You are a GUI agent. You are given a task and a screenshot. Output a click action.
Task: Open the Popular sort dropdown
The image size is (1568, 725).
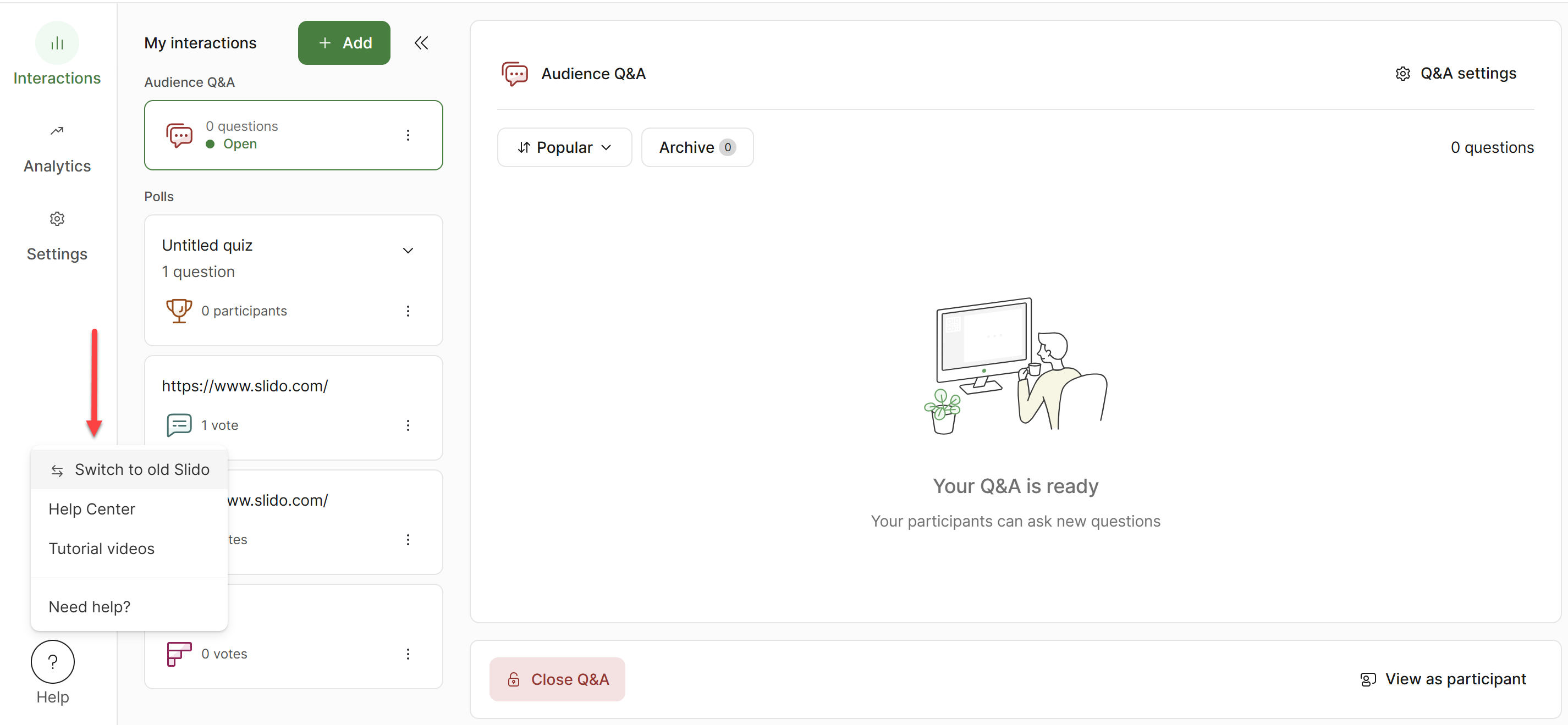564,147
